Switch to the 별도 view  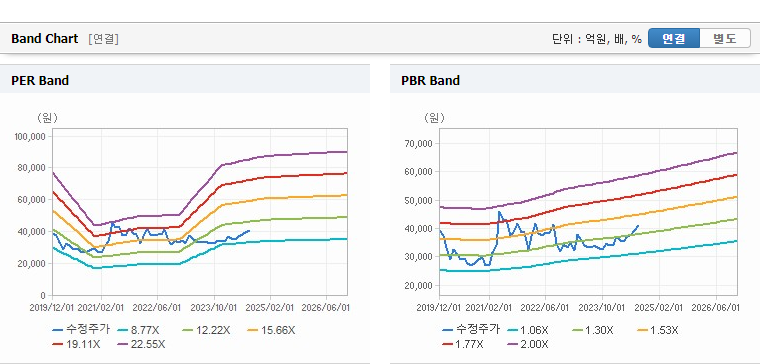click(725, 38)
